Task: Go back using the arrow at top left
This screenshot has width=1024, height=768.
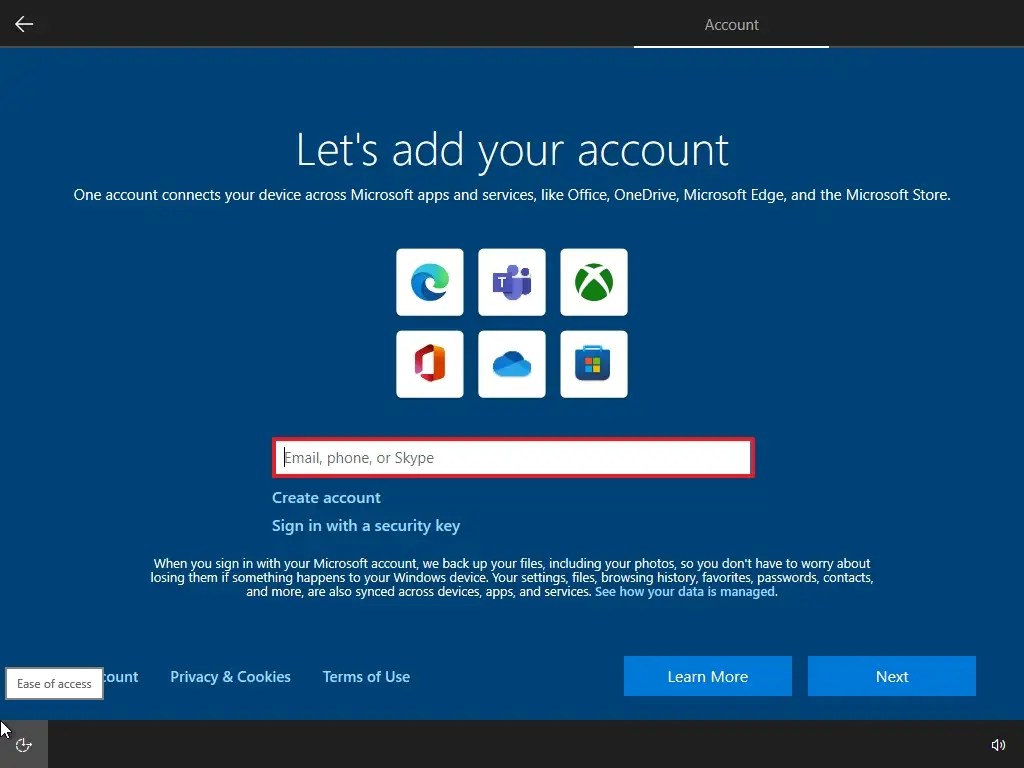Action: coord(24,24)
